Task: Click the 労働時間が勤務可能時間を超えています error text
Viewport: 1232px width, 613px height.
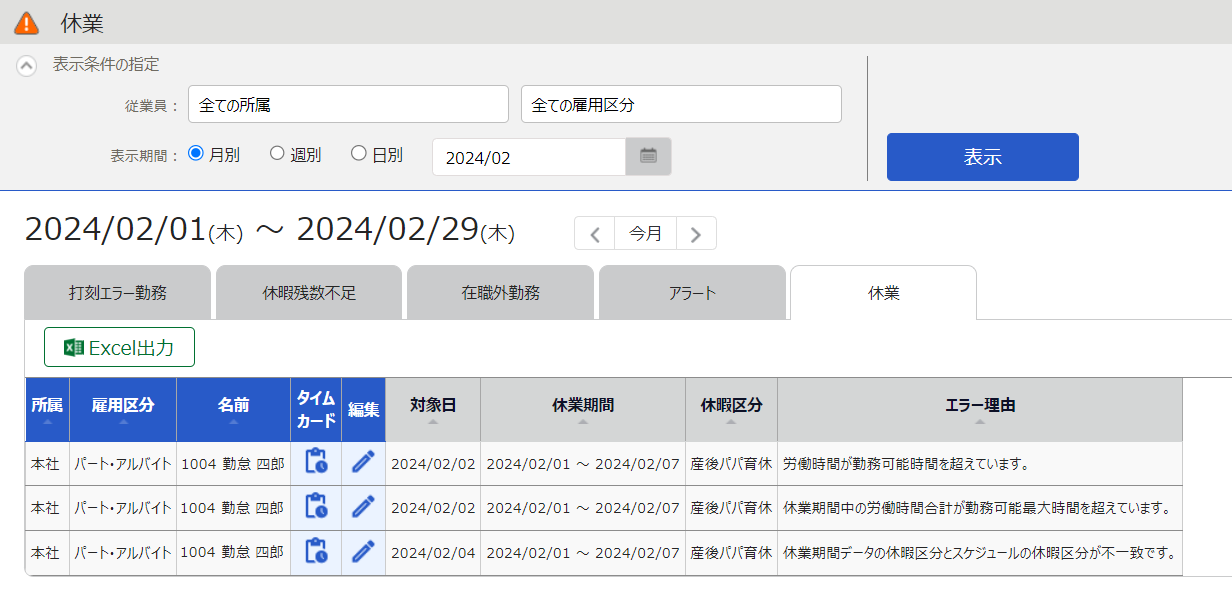Action: click(x=906, y=464)
